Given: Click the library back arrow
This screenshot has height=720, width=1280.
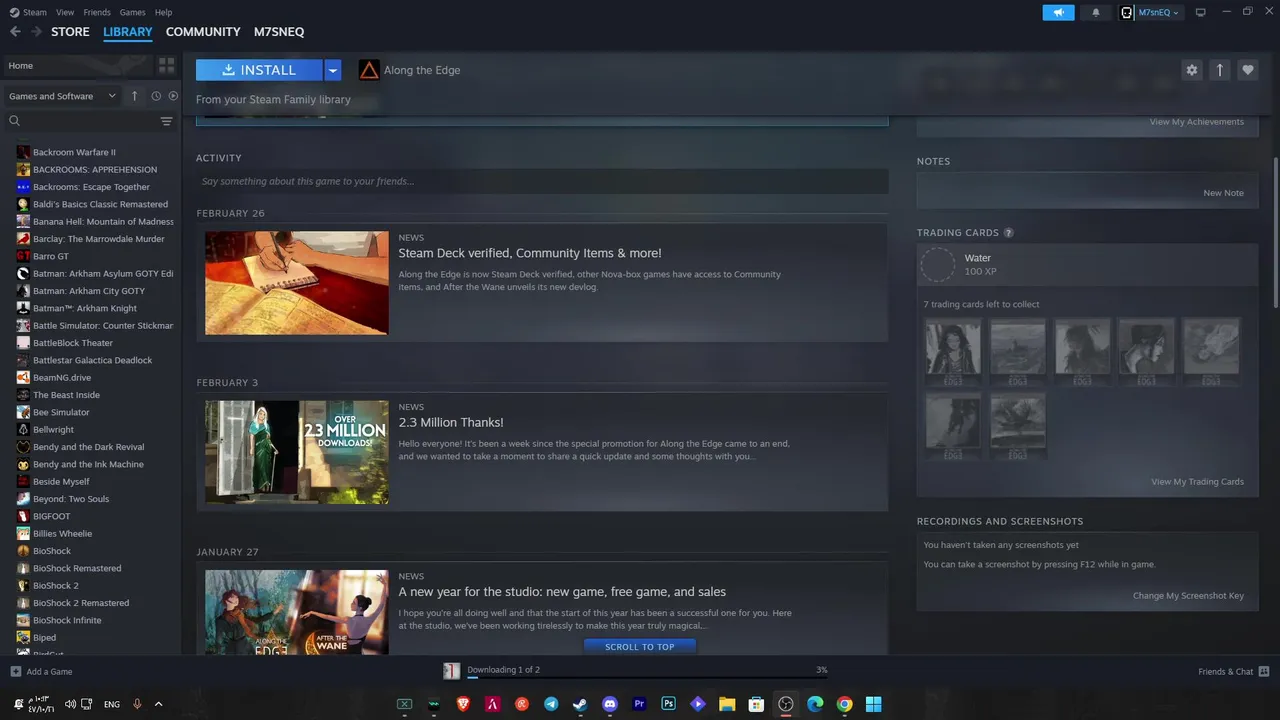Looking at the screenshot, I should [x=15, y=32].
